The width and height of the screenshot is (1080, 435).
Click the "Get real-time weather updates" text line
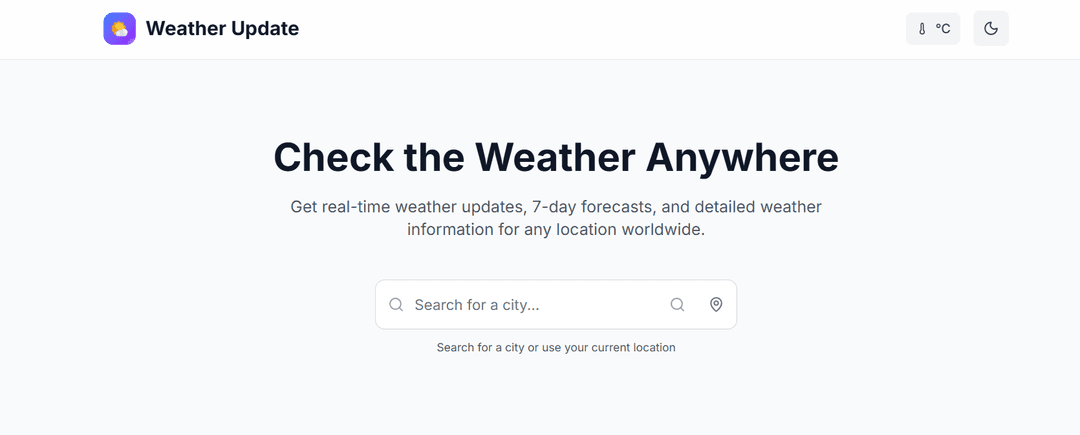[x=555, y=207]
